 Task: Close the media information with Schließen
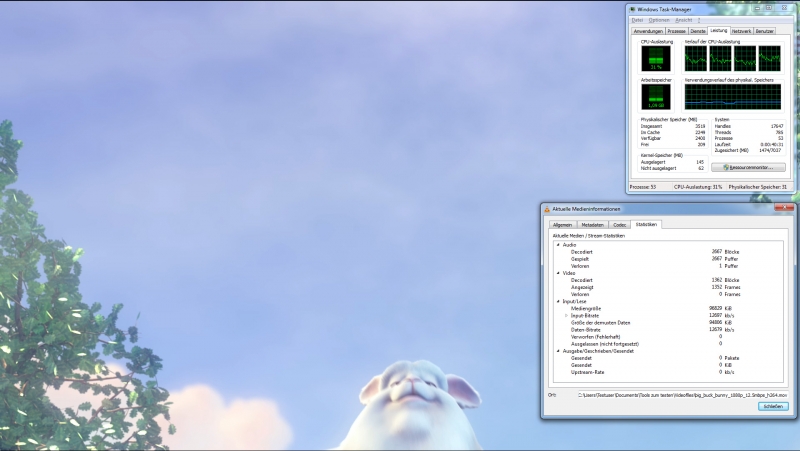[x=773, y=406]
